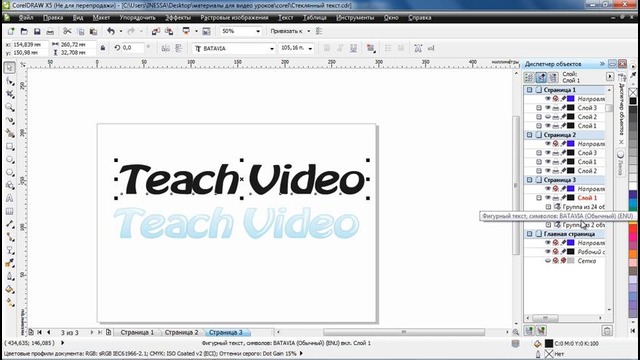This screenshot has height=360, width=640.
Task: Click the Undo arrow icon
Action: tap(111, 31)
